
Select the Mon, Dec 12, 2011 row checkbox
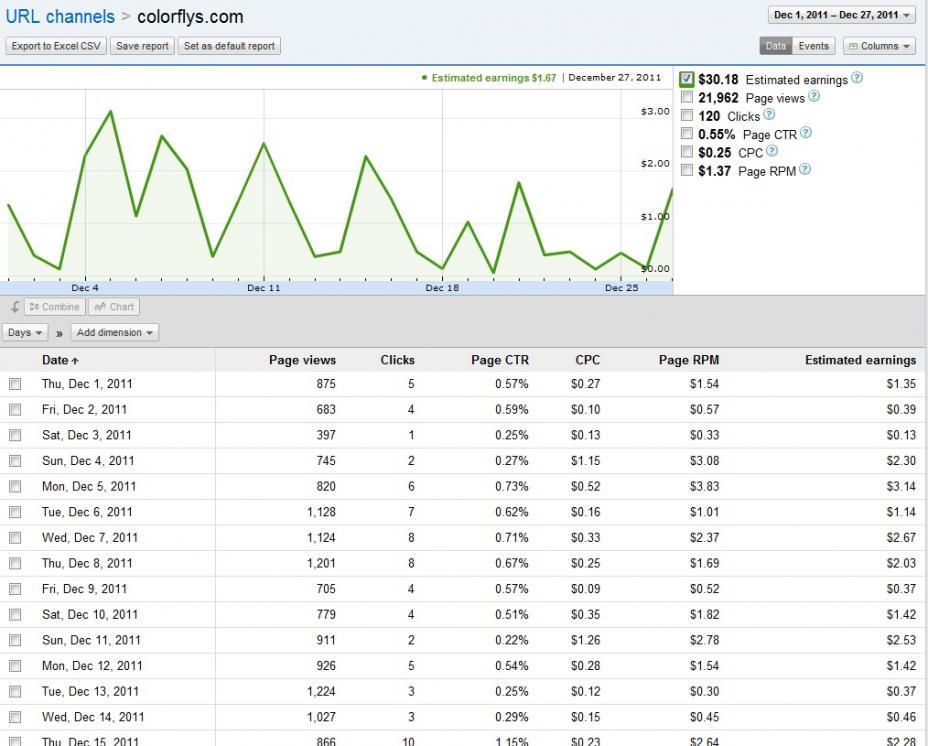pos(15,666)
